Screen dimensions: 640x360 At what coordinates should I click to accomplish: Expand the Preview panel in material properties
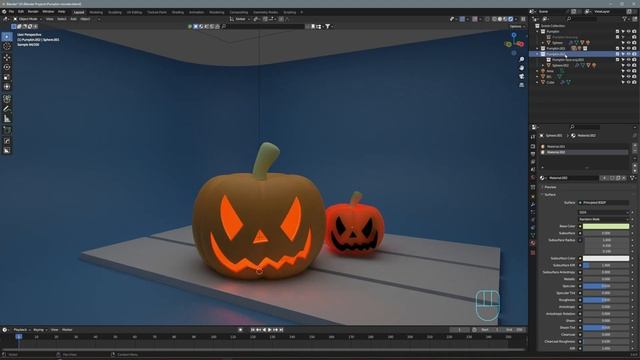[550, 187]
